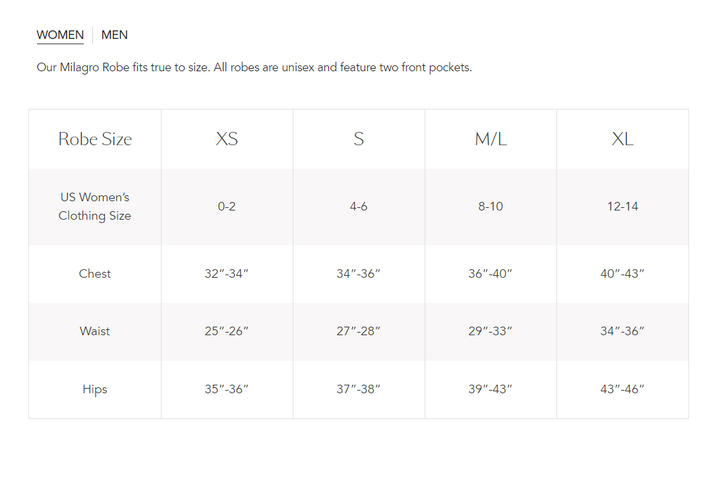Click the Milagro Robe fit description text
The height and width of the screenshot is (483, 720).
tap(254, 68)
